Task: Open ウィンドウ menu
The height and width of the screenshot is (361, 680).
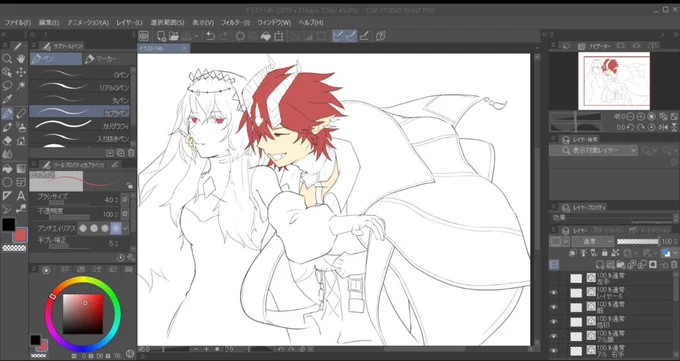Action: (274, 23)
